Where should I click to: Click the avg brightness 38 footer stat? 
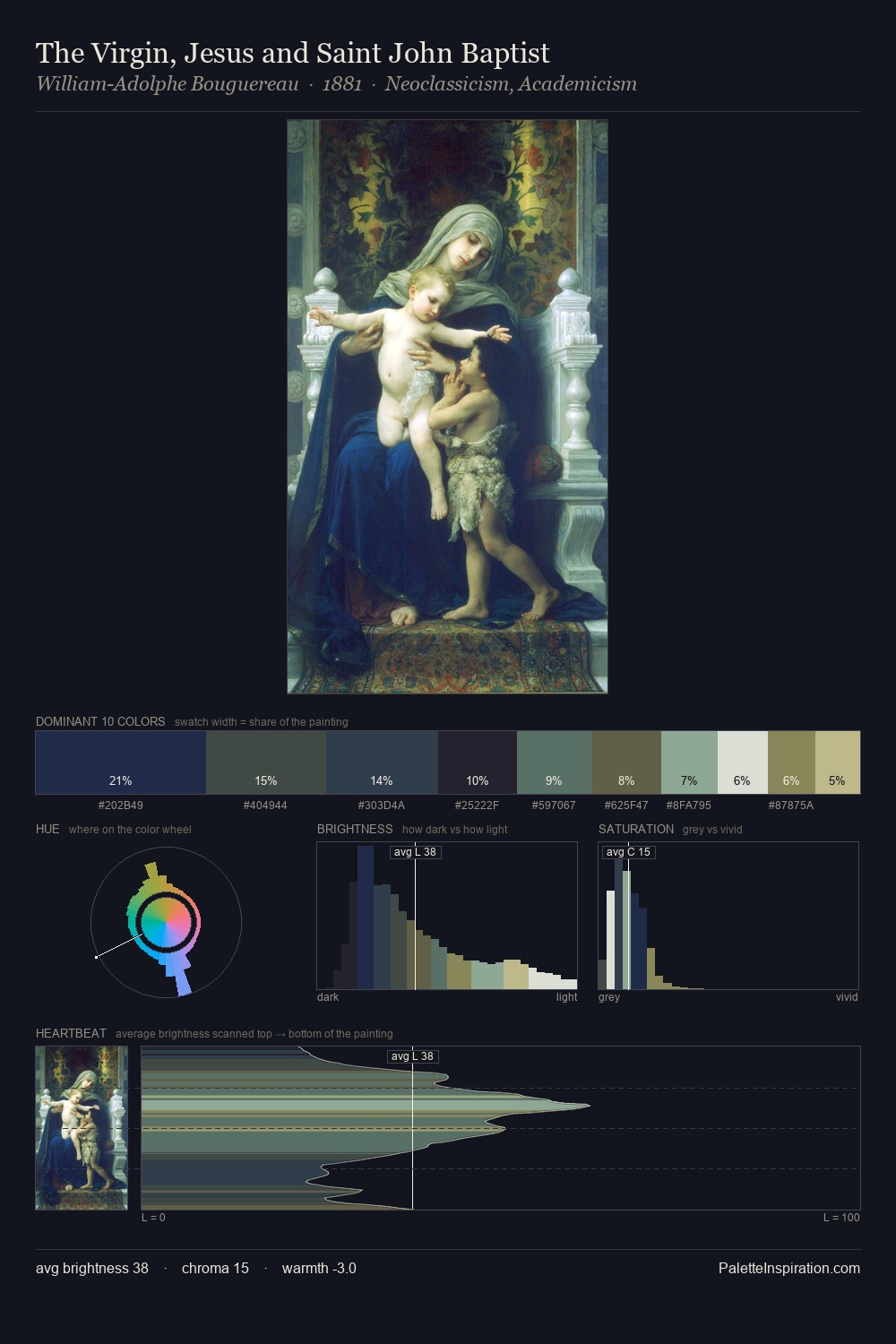(92, 1268)
